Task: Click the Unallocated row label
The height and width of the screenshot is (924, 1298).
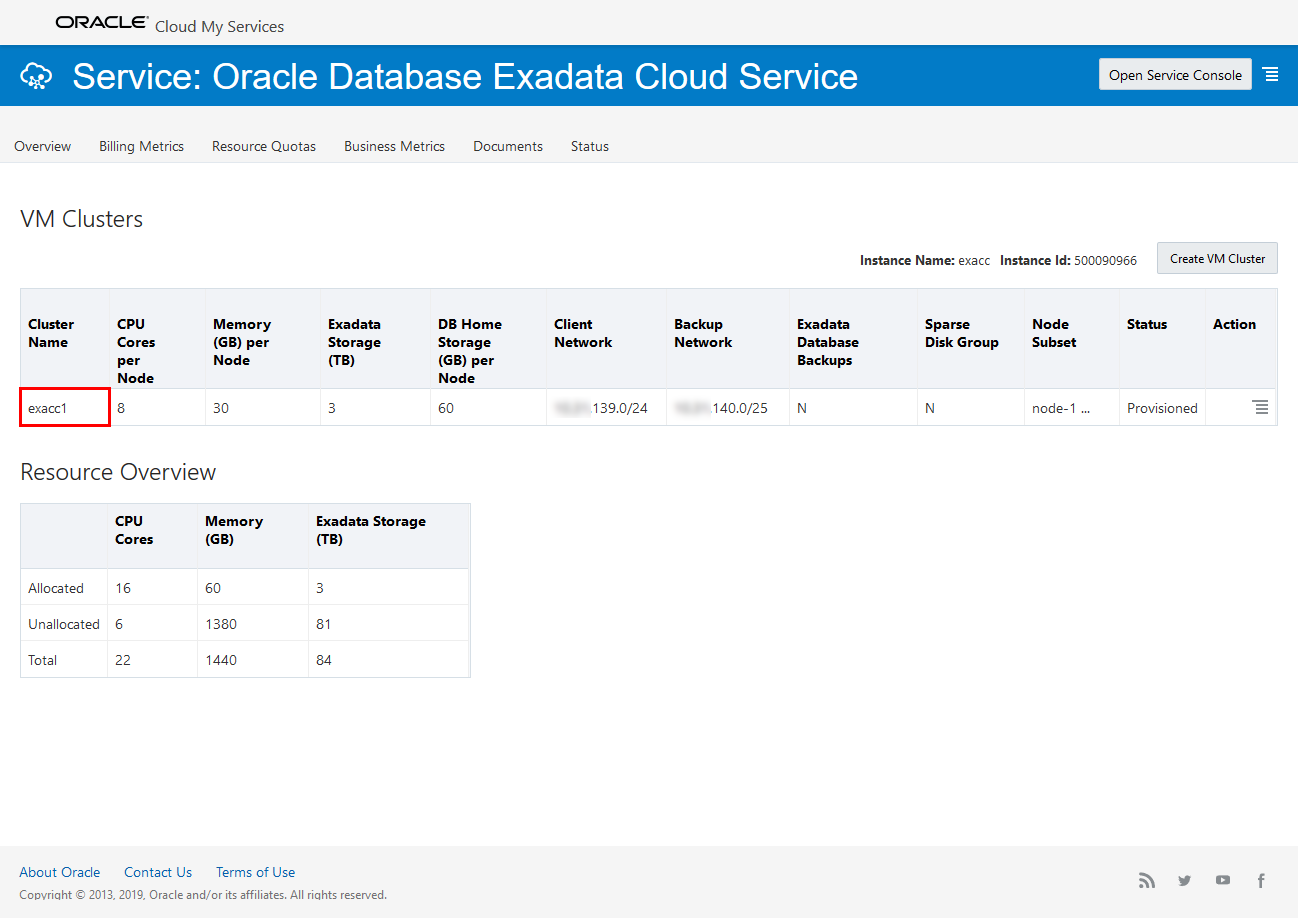Action: (64, 624)
